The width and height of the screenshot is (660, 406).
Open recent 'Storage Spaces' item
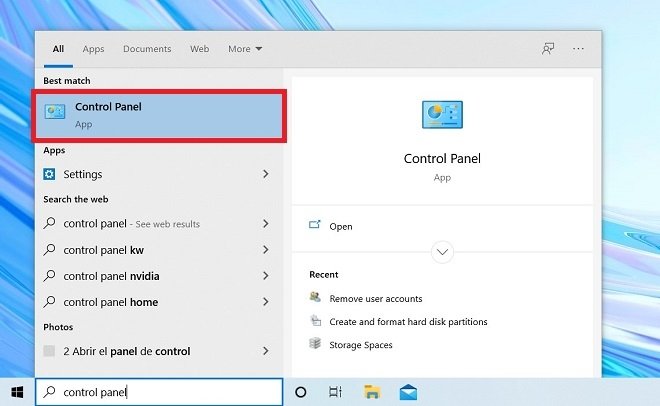361,345
